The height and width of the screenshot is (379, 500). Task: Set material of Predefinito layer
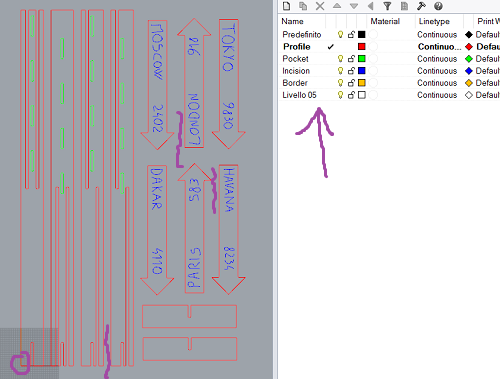point(373,34)
